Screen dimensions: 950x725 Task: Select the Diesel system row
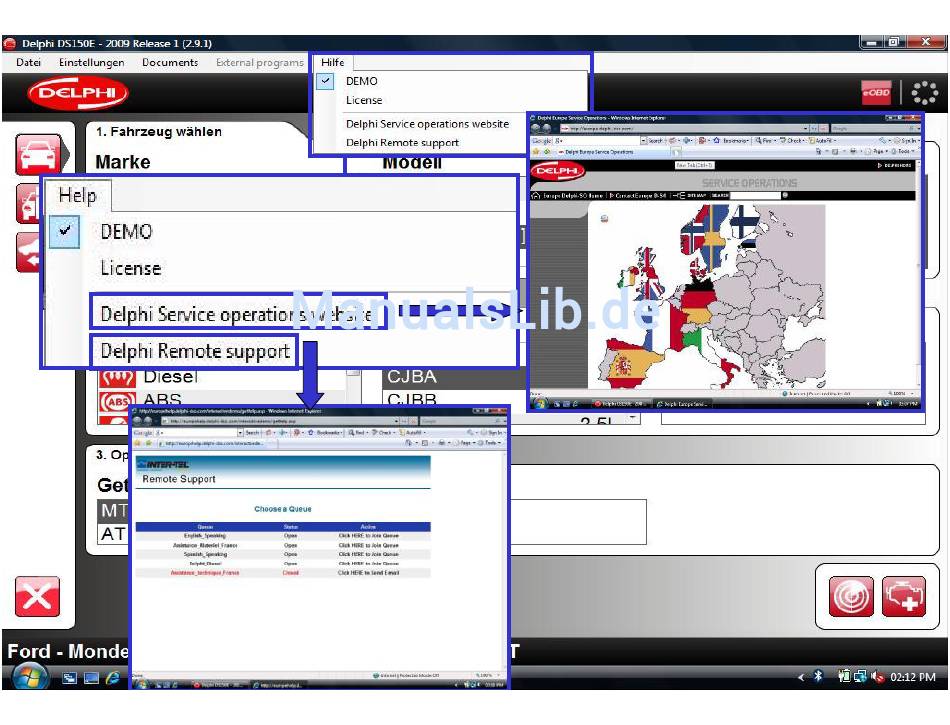[171, 377]
